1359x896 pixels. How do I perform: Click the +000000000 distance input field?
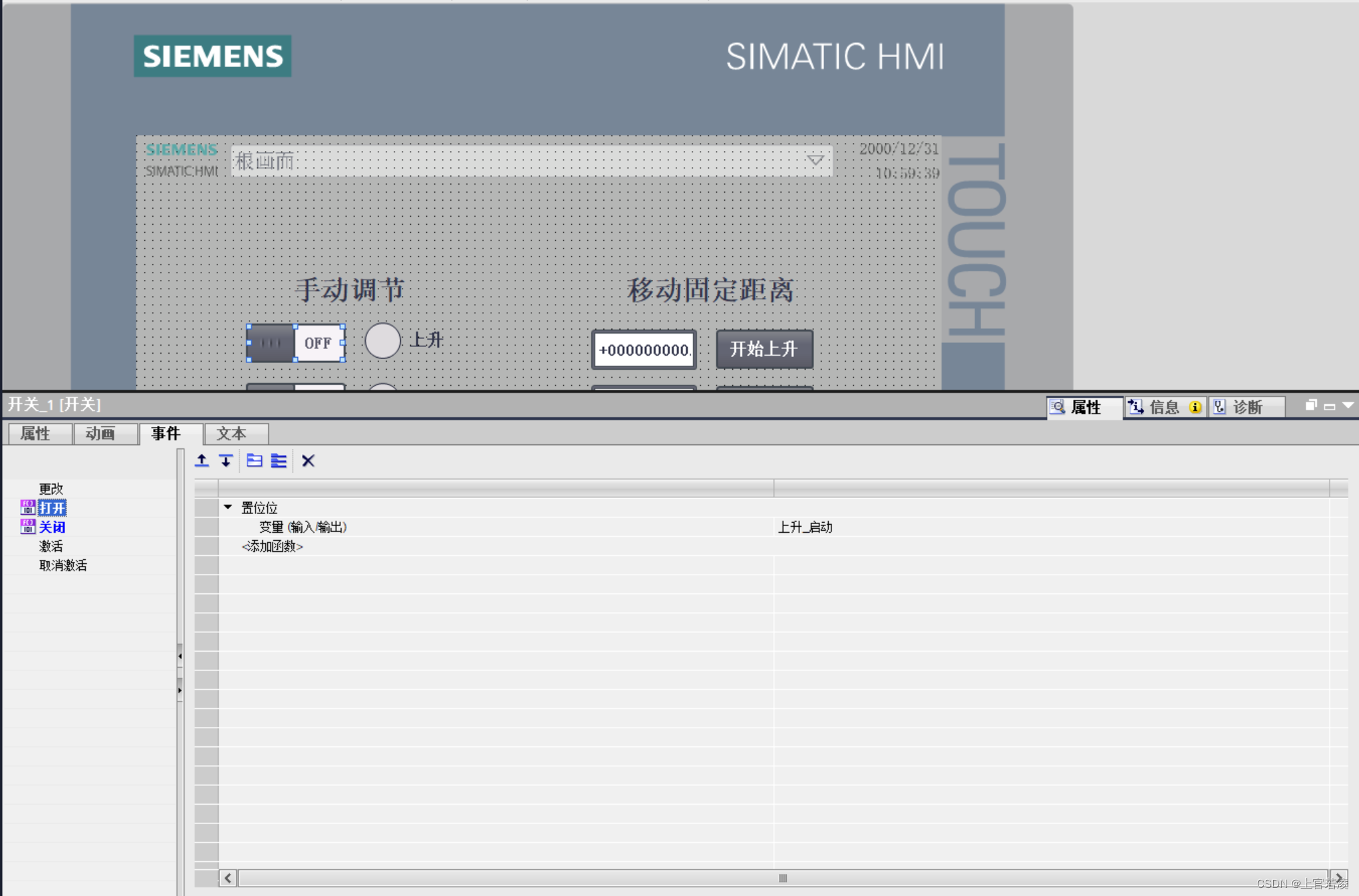pyautogui.click(x=644, y=350)
